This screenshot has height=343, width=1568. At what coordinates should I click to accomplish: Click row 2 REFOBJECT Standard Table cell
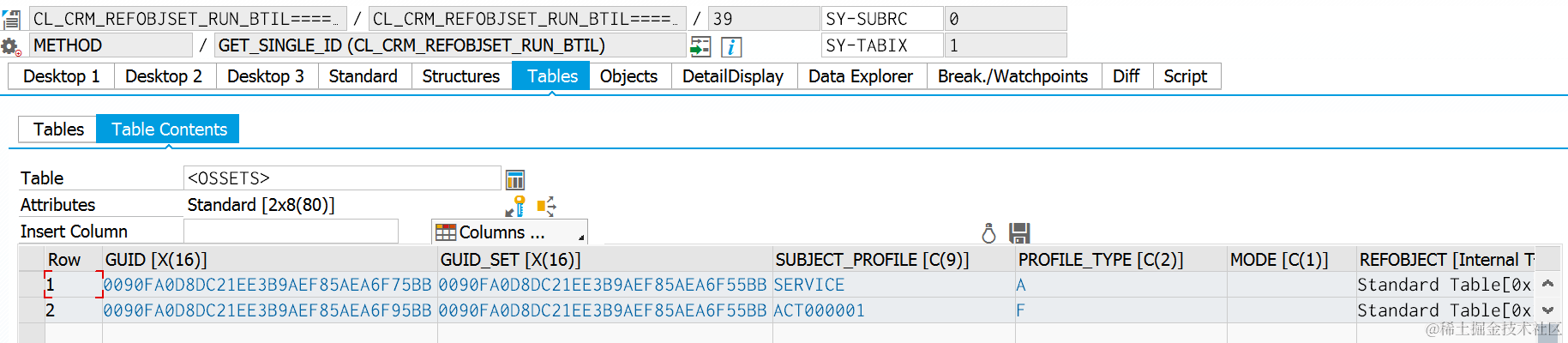(1446, 310)
